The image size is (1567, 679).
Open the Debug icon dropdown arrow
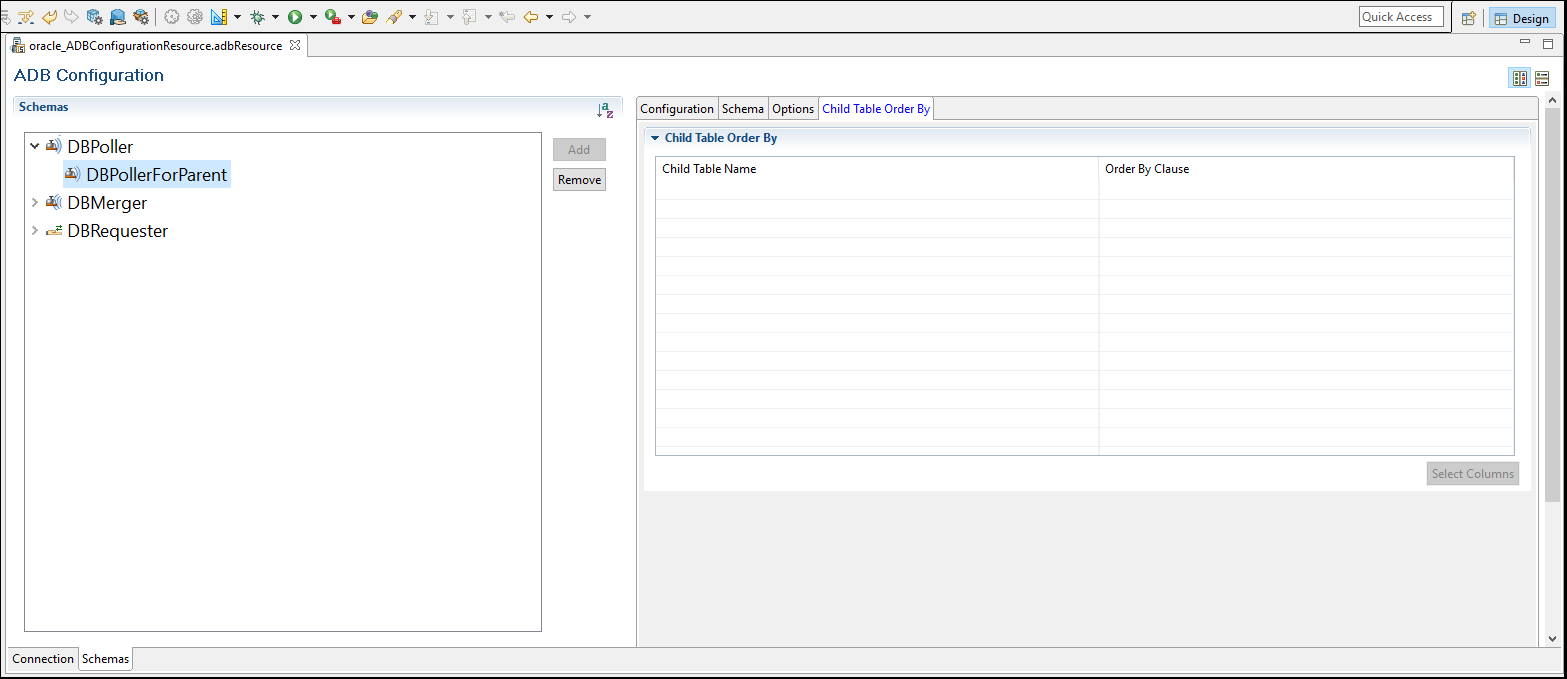click(275, 17)
